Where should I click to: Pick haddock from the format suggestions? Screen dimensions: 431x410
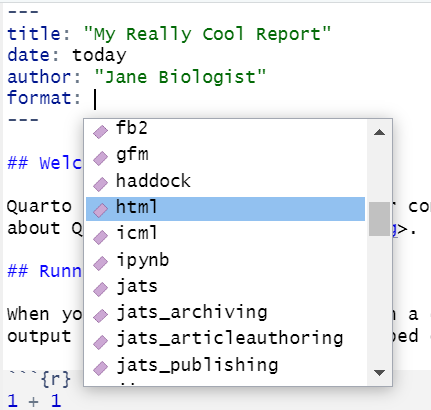pyautogui.click(x=225, y=181)
